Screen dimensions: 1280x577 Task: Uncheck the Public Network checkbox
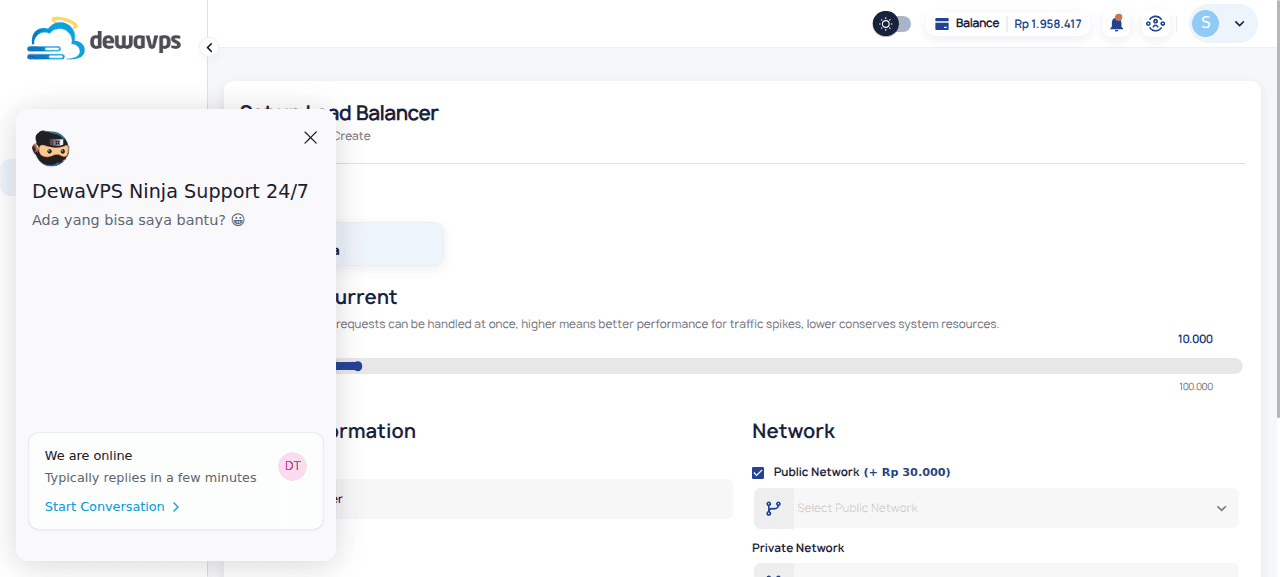pyautogui.click(x=756, y=471)
